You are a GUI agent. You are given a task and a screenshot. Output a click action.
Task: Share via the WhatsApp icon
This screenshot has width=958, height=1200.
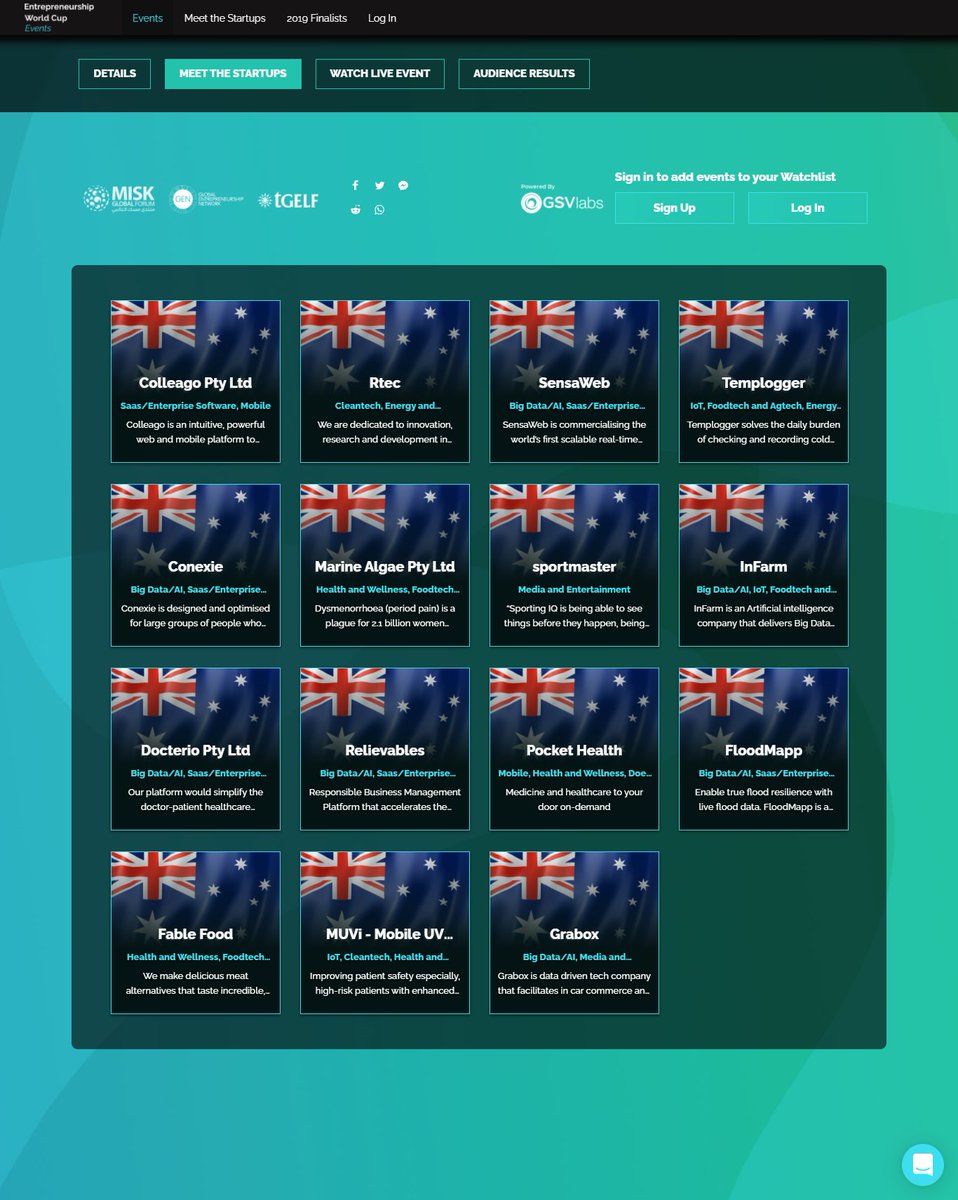coord(380,210)
